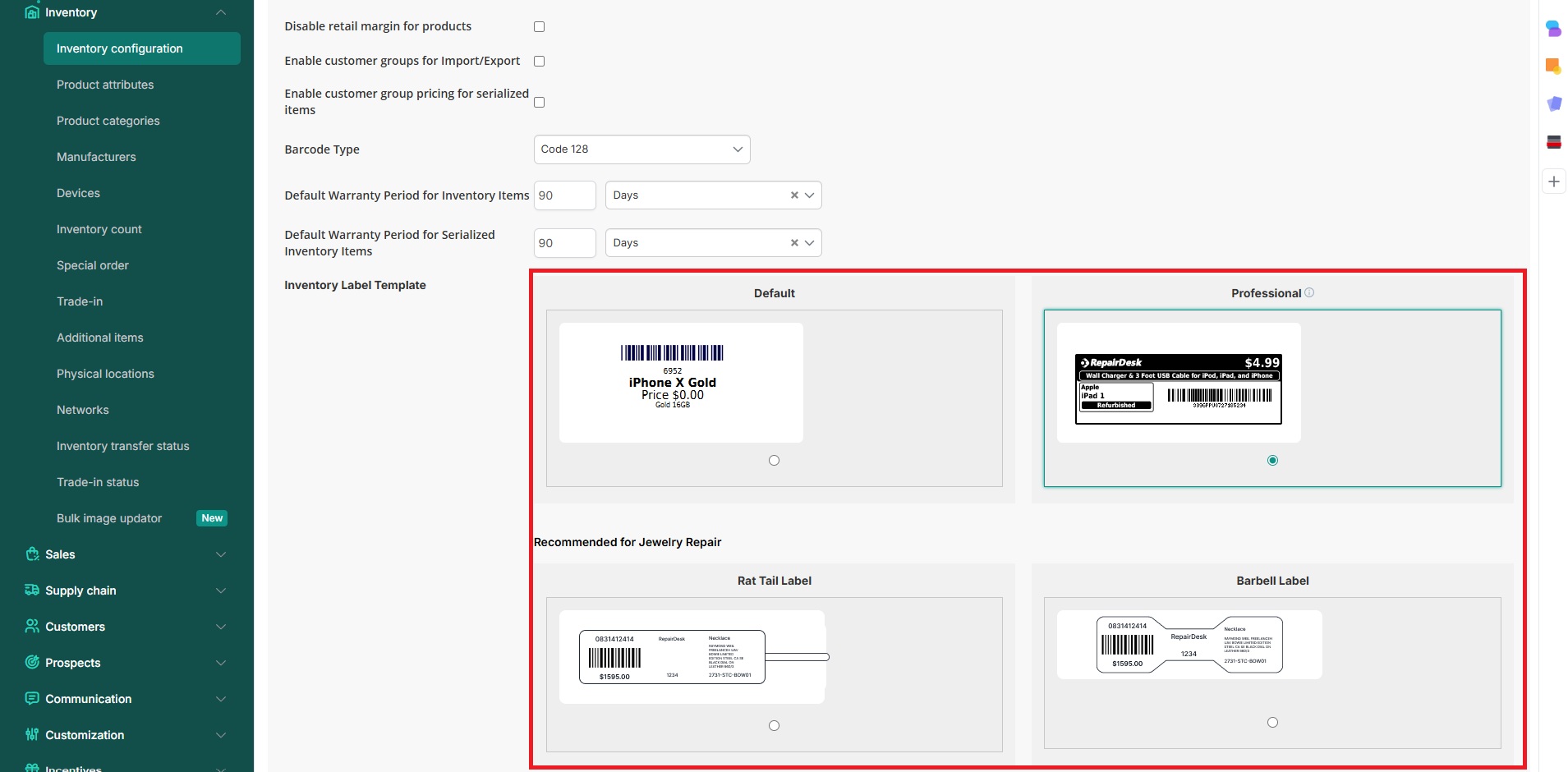The height and width of the screenshot is (772, 1568).
Task: Choose the Rat Tail Label radio option
Action: [x=774, y=726]
